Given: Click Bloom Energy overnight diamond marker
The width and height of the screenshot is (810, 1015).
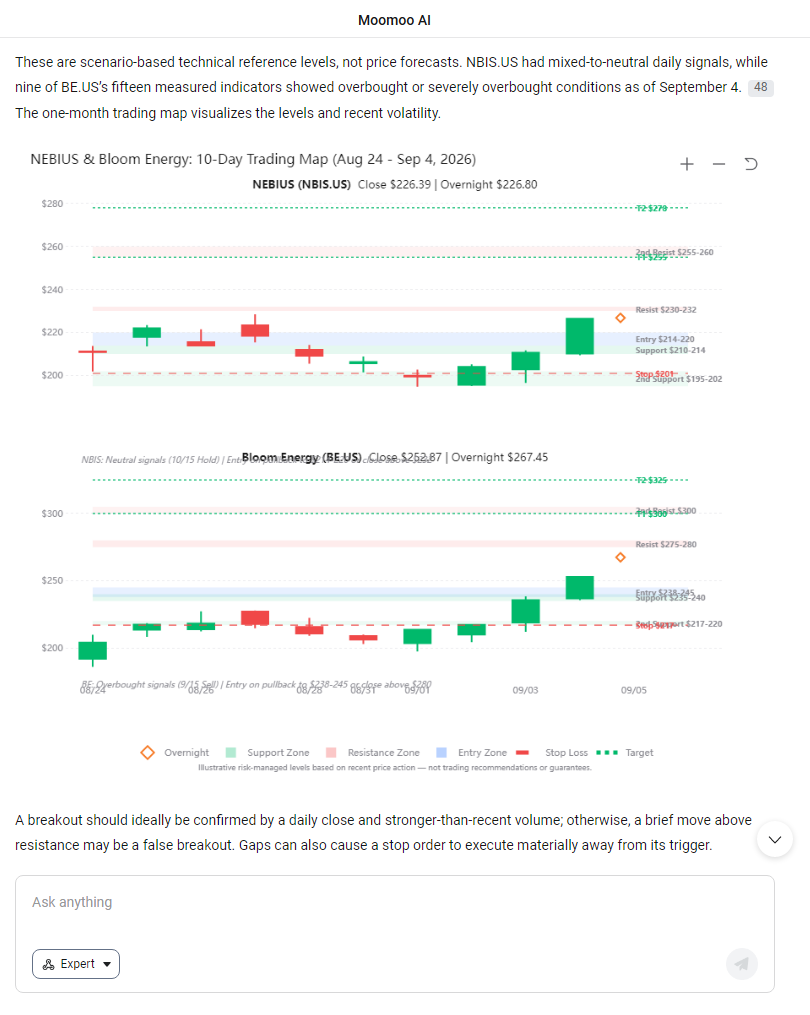Looking at the screenshot, I should coord(620,557).
